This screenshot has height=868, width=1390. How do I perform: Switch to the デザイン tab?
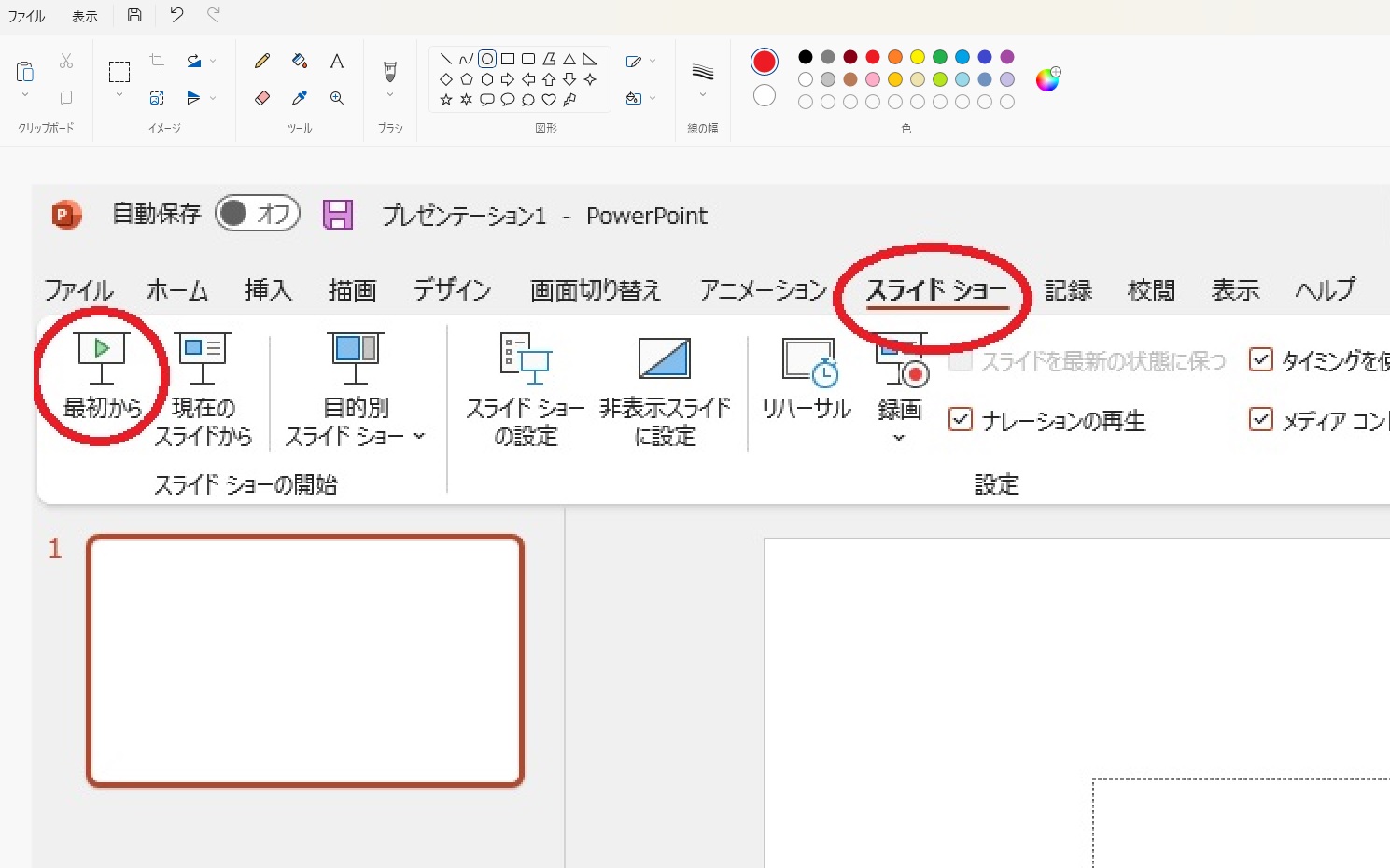click(453, 290)
